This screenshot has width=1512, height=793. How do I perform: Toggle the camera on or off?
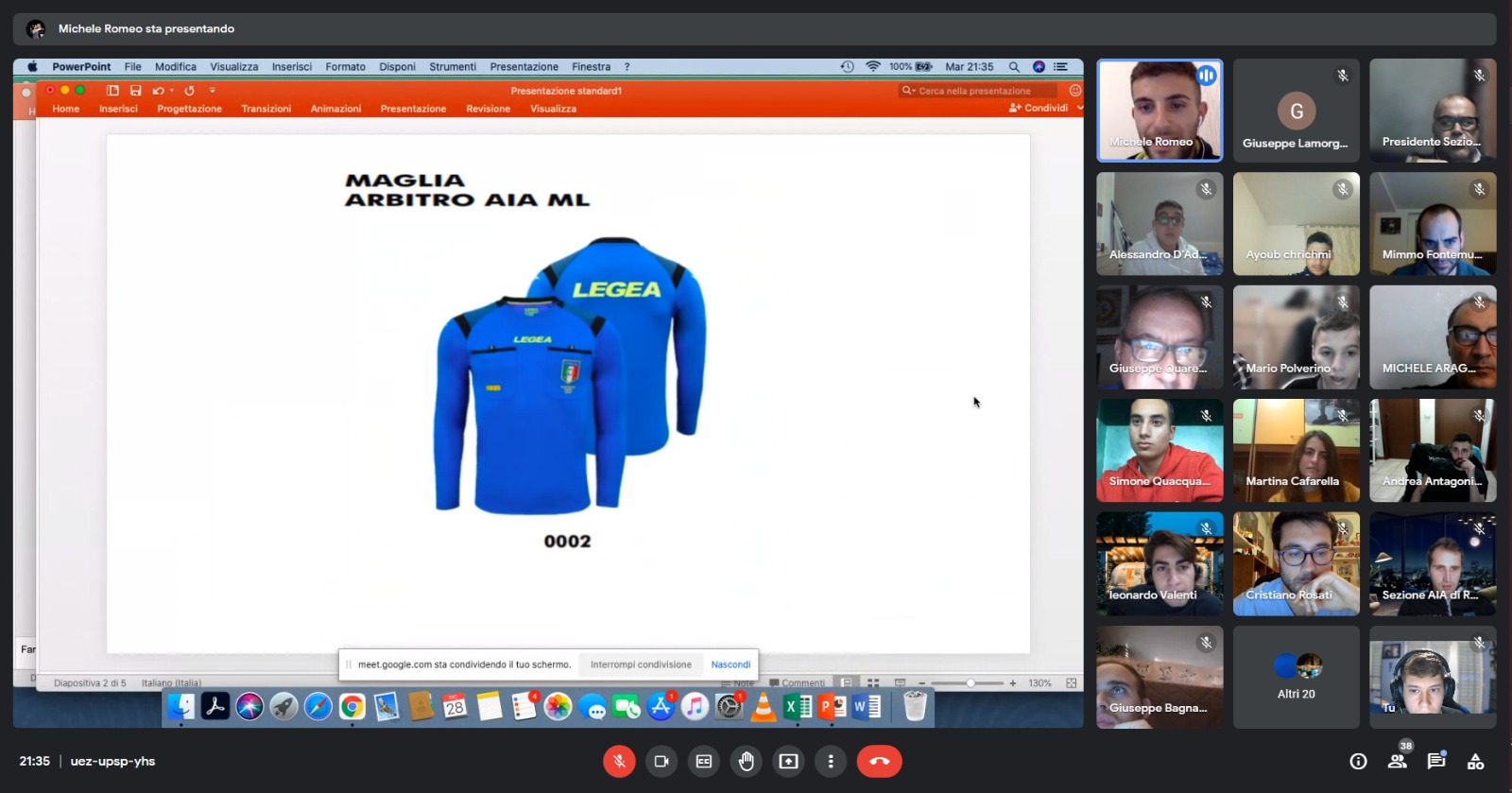click(x=661, y=761)
